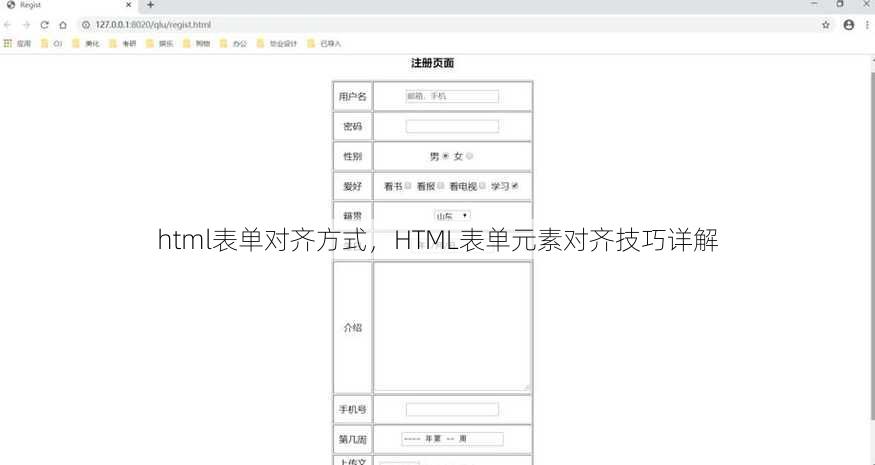Click the 第几周 week picker field

452,439
